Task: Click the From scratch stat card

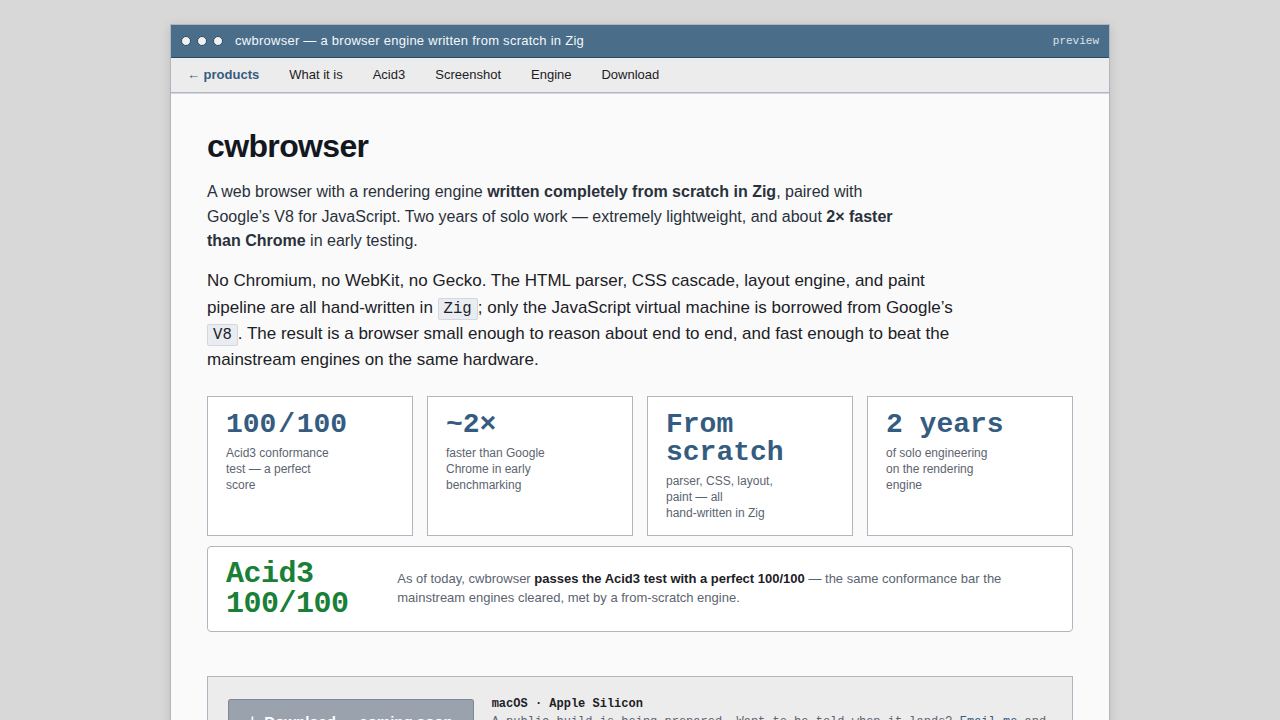Action: pyautogui.click(x=750, y=466)
